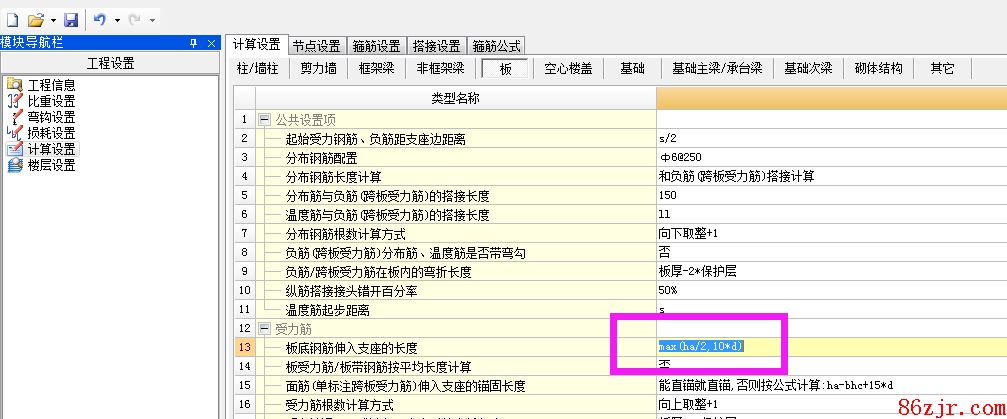
Task: Switch to the 箍筋设置 tab
Action: click(376, 46)
